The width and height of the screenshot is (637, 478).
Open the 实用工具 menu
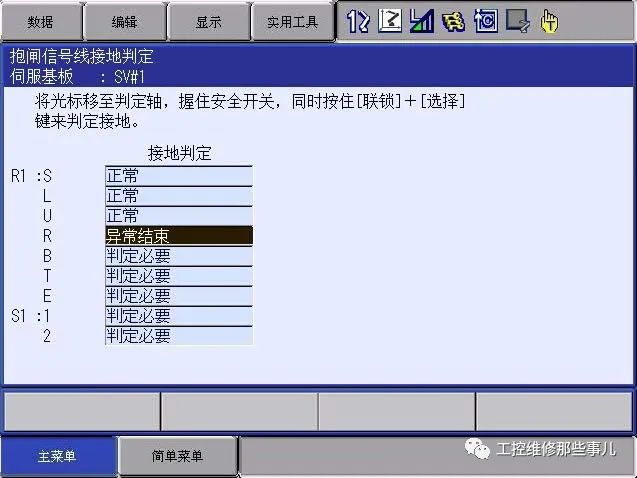292,22
